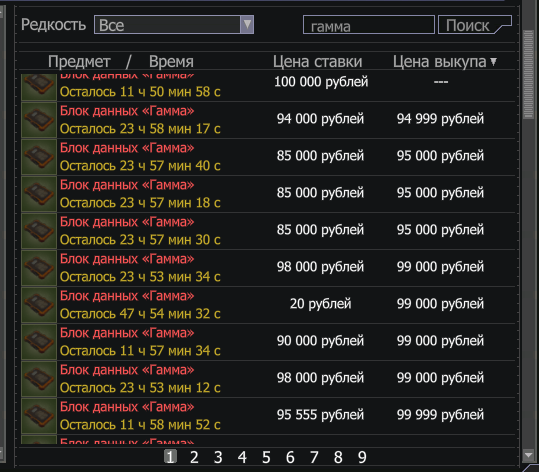Click the Редкость dropdown arrow button
This screenshot has height=472, width=539.
[x=247, y=24]
